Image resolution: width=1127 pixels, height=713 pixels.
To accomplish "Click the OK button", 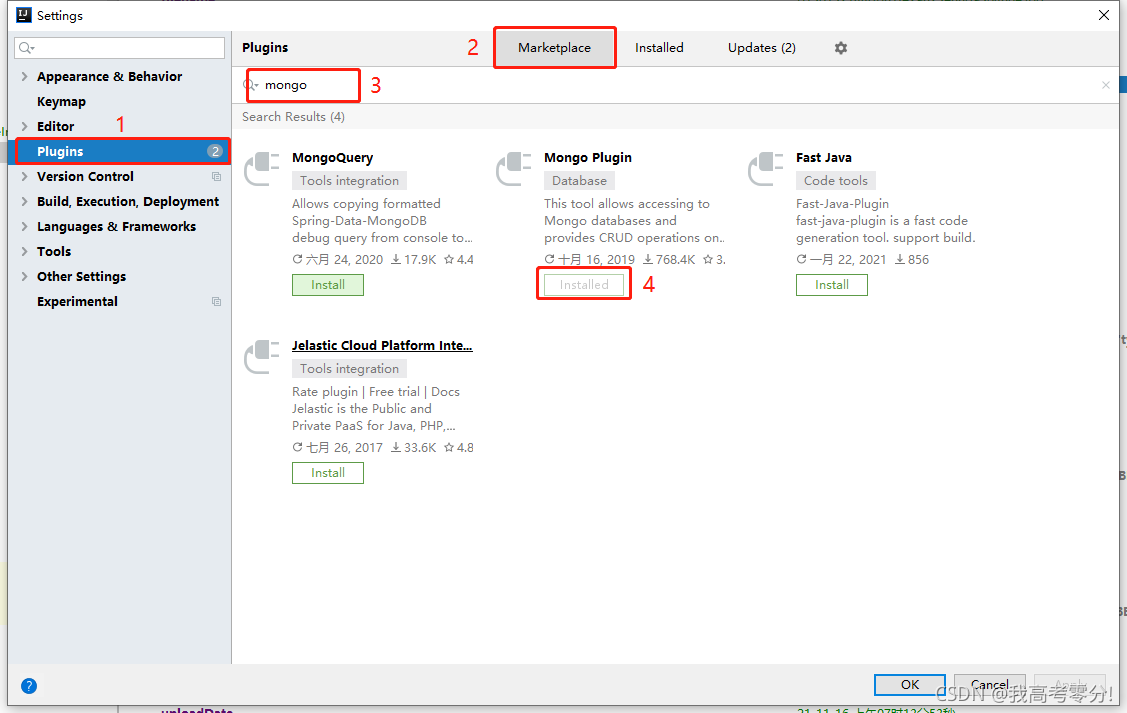I will click(x=909, y=685).
